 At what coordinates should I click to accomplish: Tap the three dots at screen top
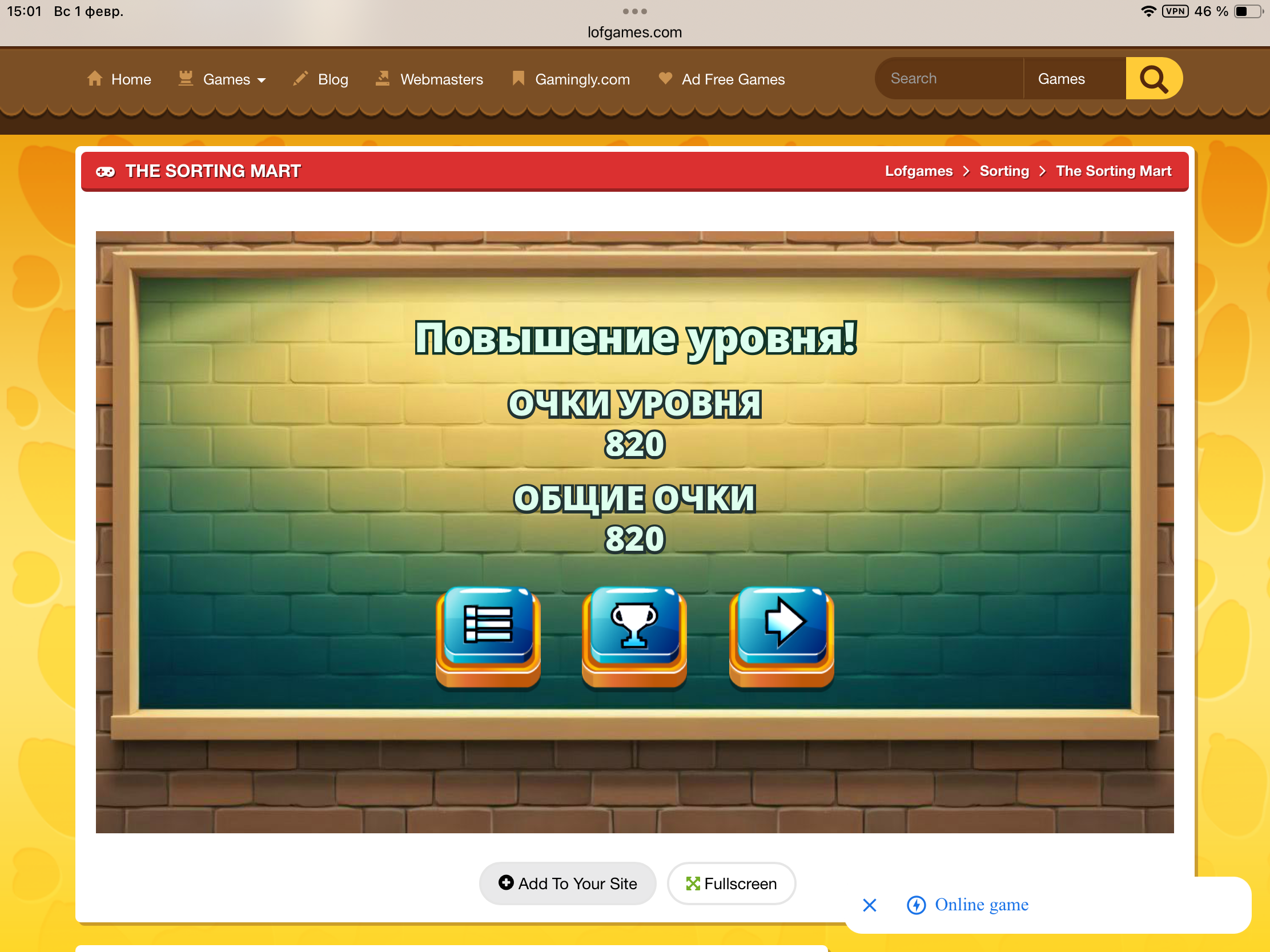tap(634, 11)
